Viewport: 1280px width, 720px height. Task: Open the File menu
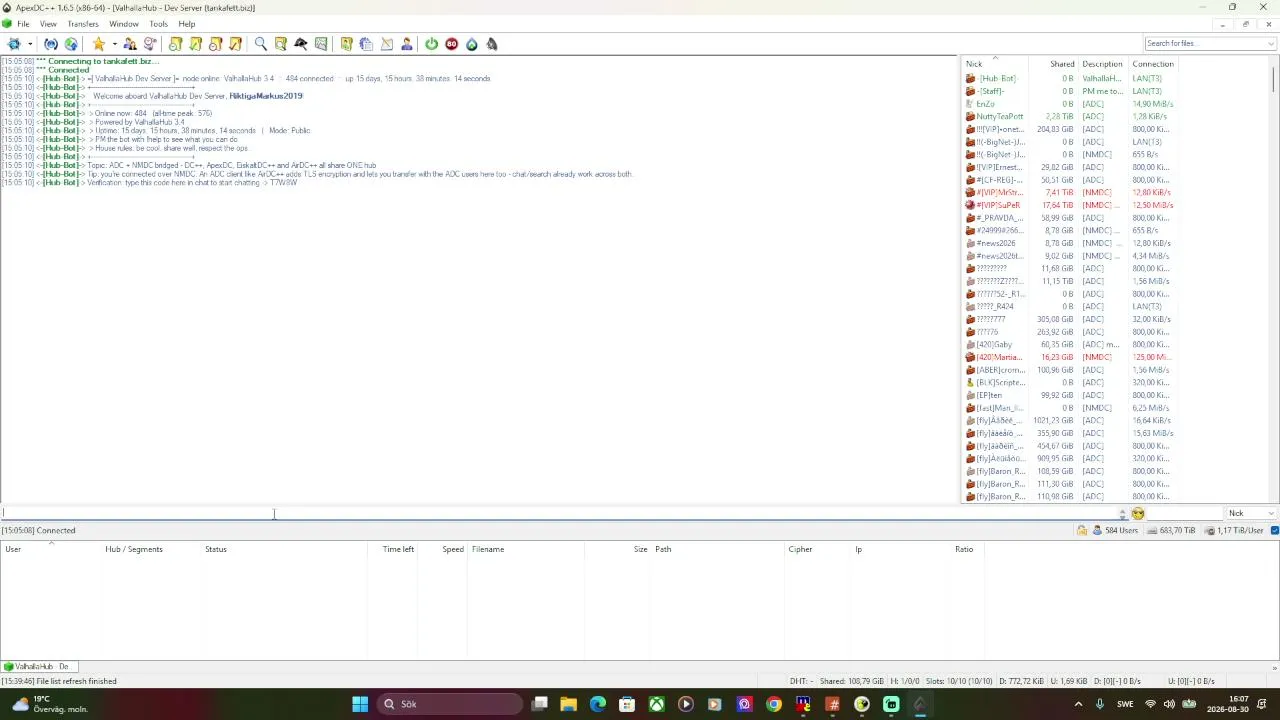tap(23, 24)
